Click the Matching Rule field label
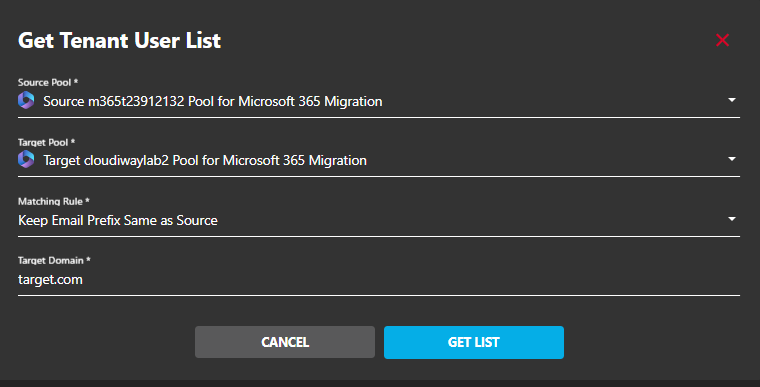Image resolution: width=760 pixels, height=387 pixels. tap(53, 201)
